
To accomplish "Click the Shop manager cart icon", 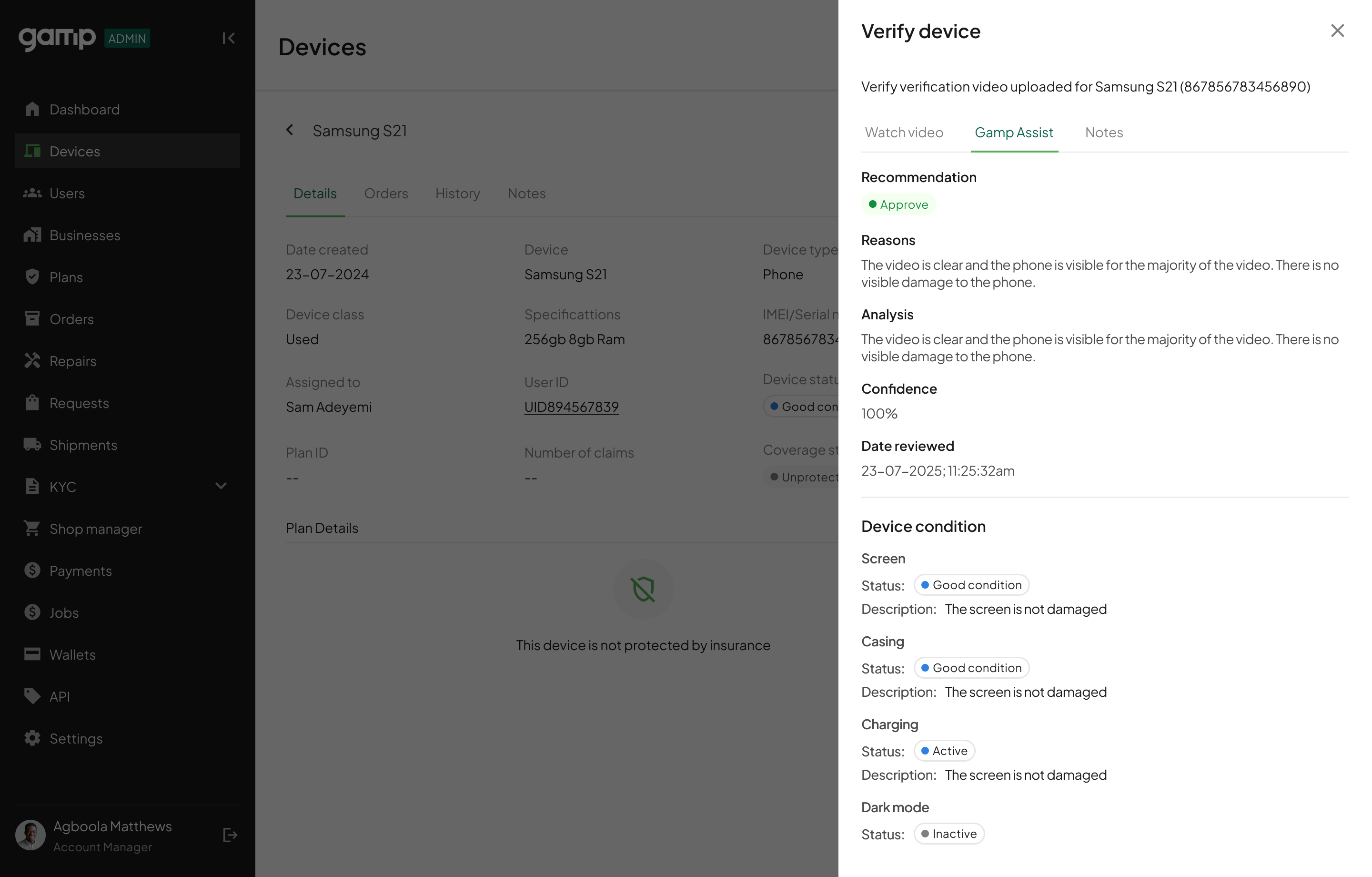I will click(x=32, y=528).
